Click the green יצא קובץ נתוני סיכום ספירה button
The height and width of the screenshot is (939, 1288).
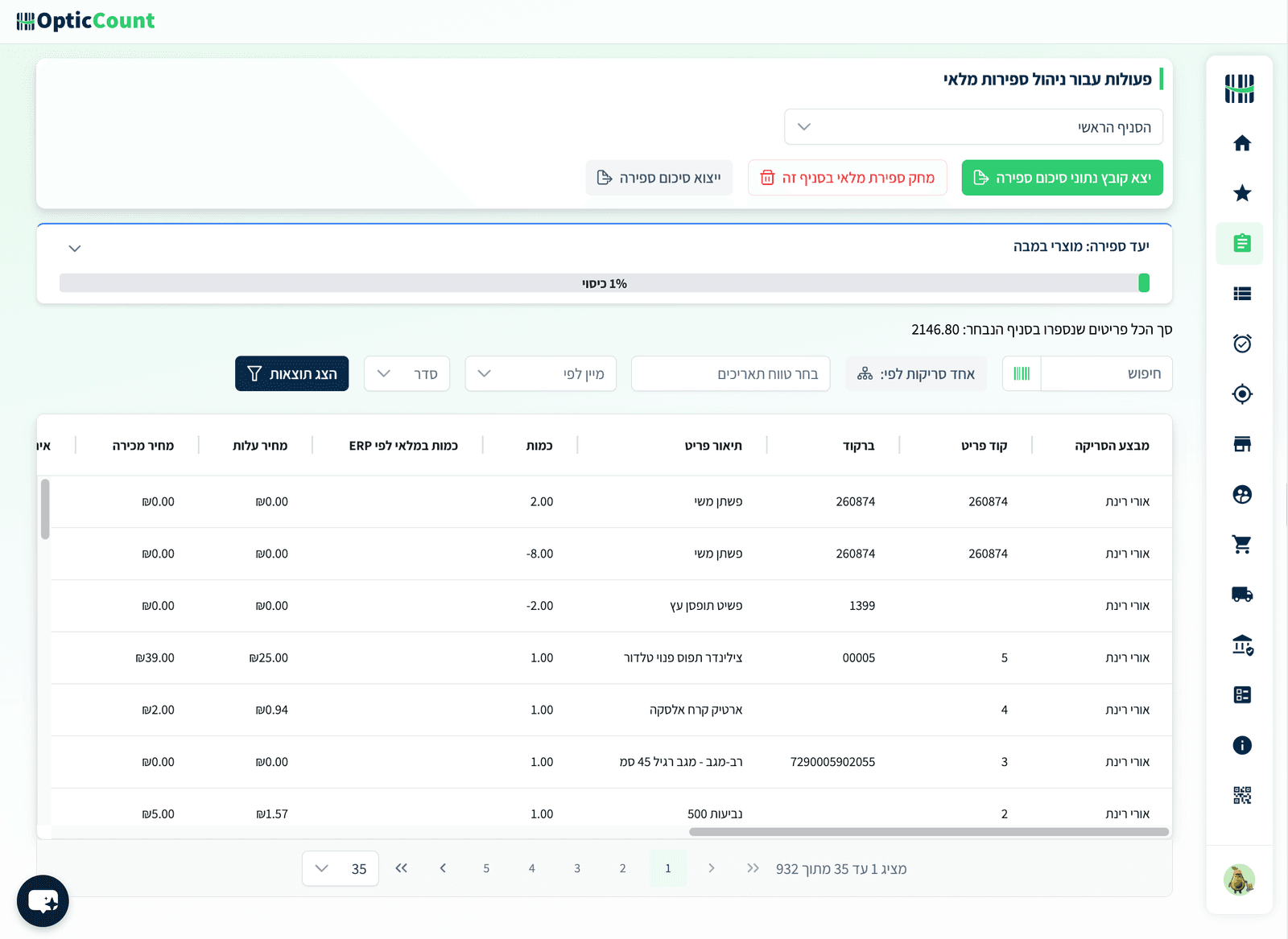tap(1062, 178)
